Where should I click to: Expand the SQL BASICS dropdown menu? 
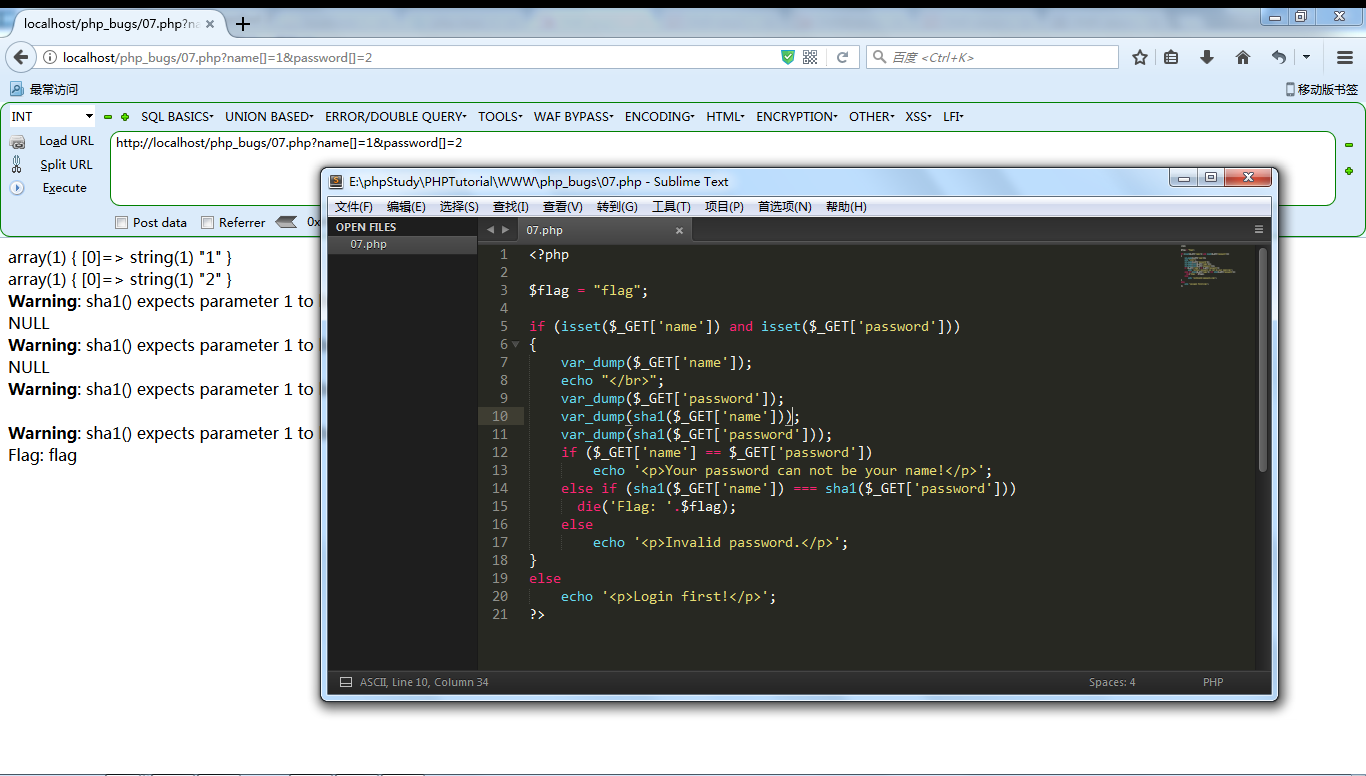[x=177, y=117]
